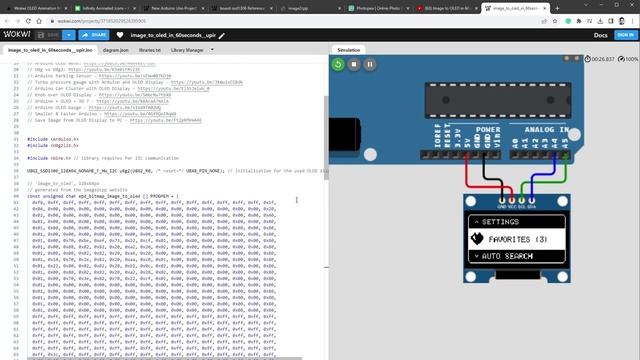Click the editor horizontal scrollbar

(x=164, y=358)
